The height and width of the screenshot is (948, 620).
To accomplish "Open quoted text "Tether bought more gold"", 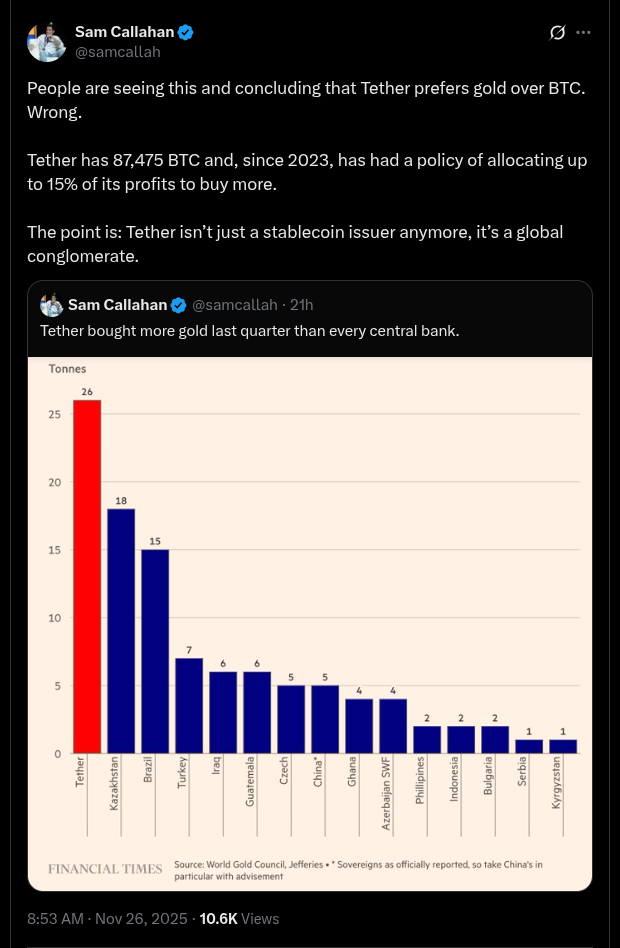I will point(250,331).
